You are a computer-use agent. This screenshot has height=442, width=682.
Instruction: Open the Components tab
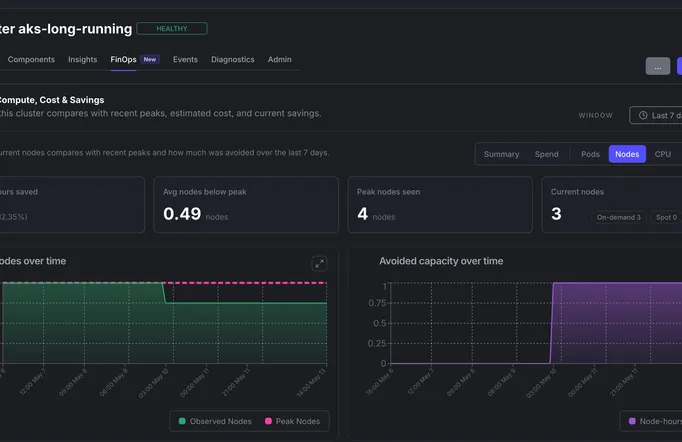tap(31, 60)
